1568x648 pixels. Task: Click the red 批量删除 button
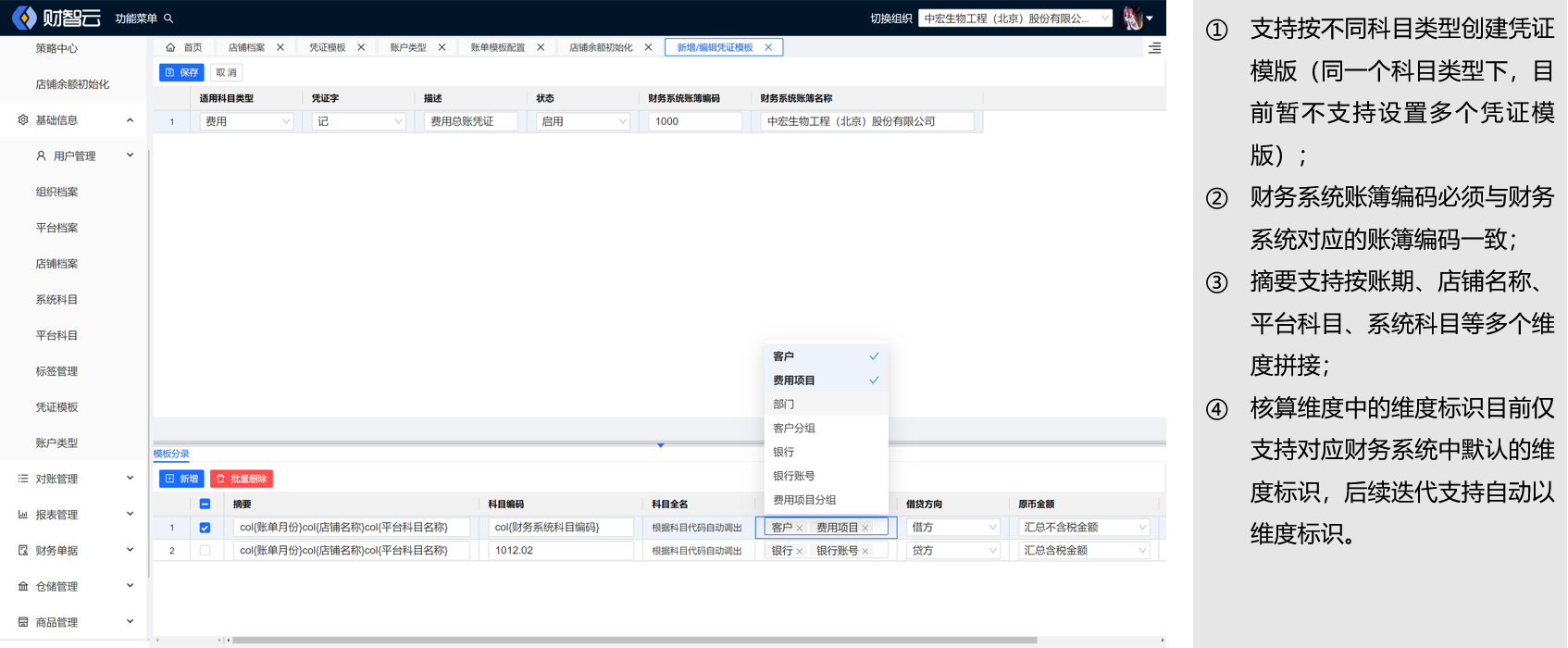(x=242, y=479)
